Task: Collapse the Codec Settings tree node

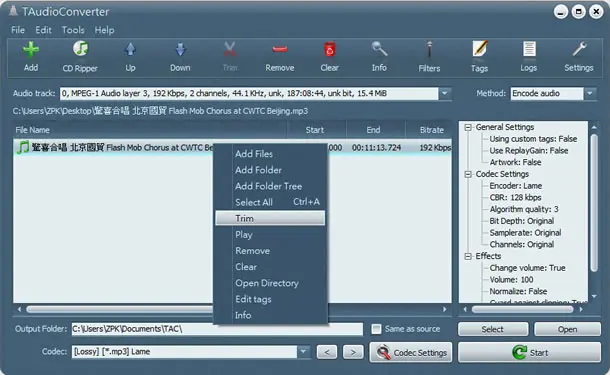Action: 468,174
